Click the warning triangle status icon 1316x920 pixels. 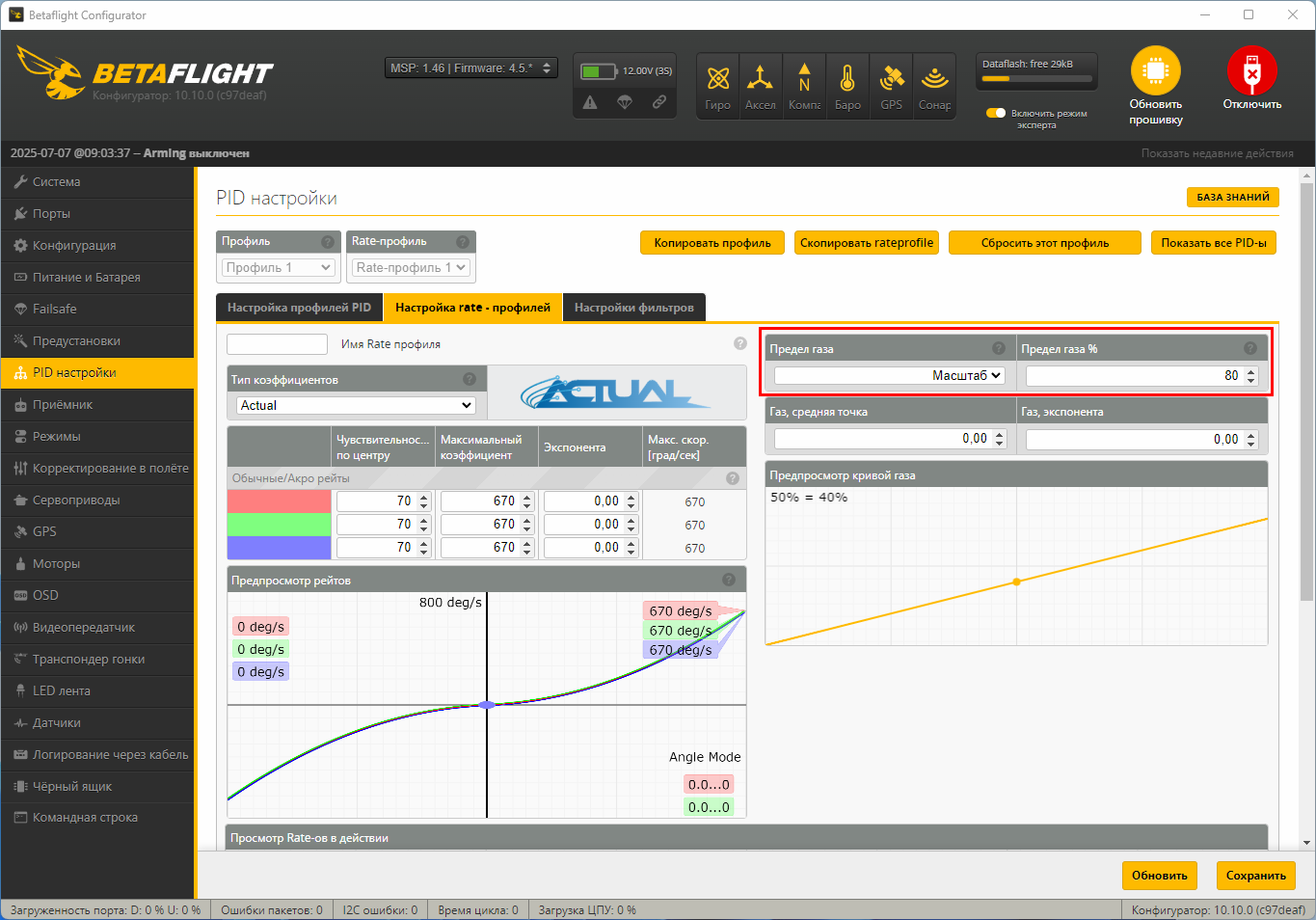click(x=590, y=102)
